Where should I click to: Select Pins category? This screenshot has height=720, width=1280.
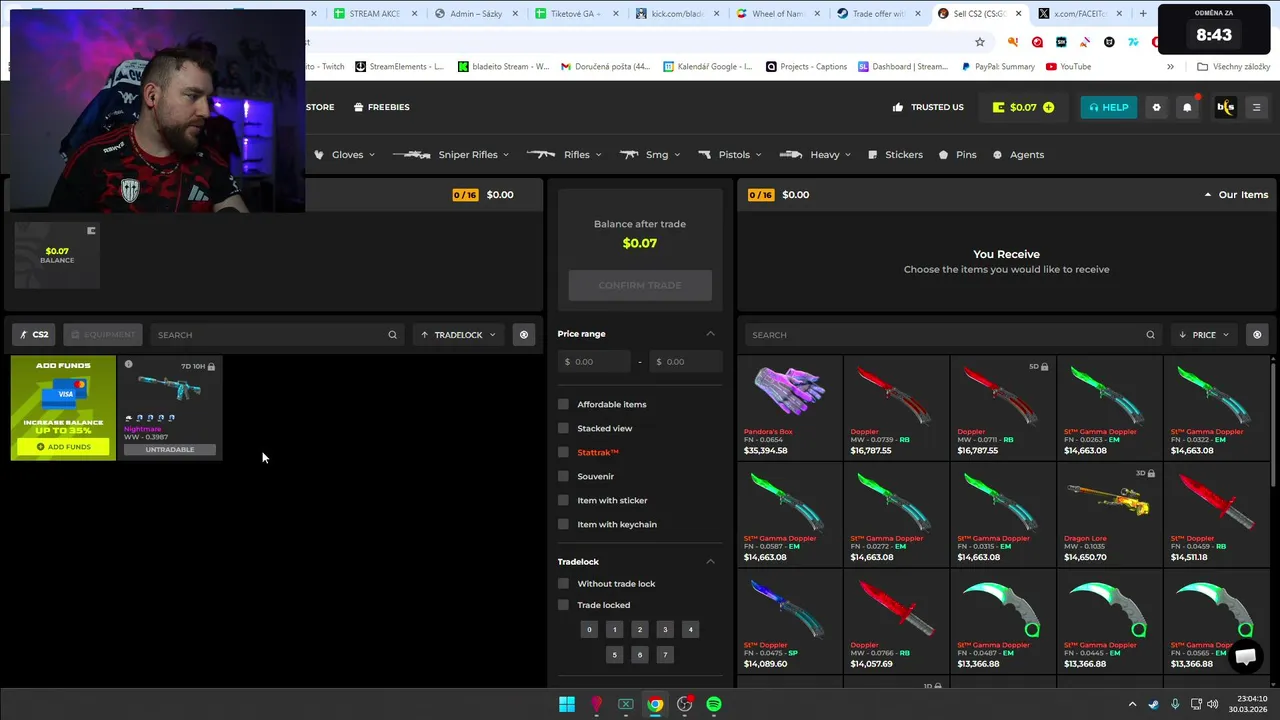click(957, 155)
